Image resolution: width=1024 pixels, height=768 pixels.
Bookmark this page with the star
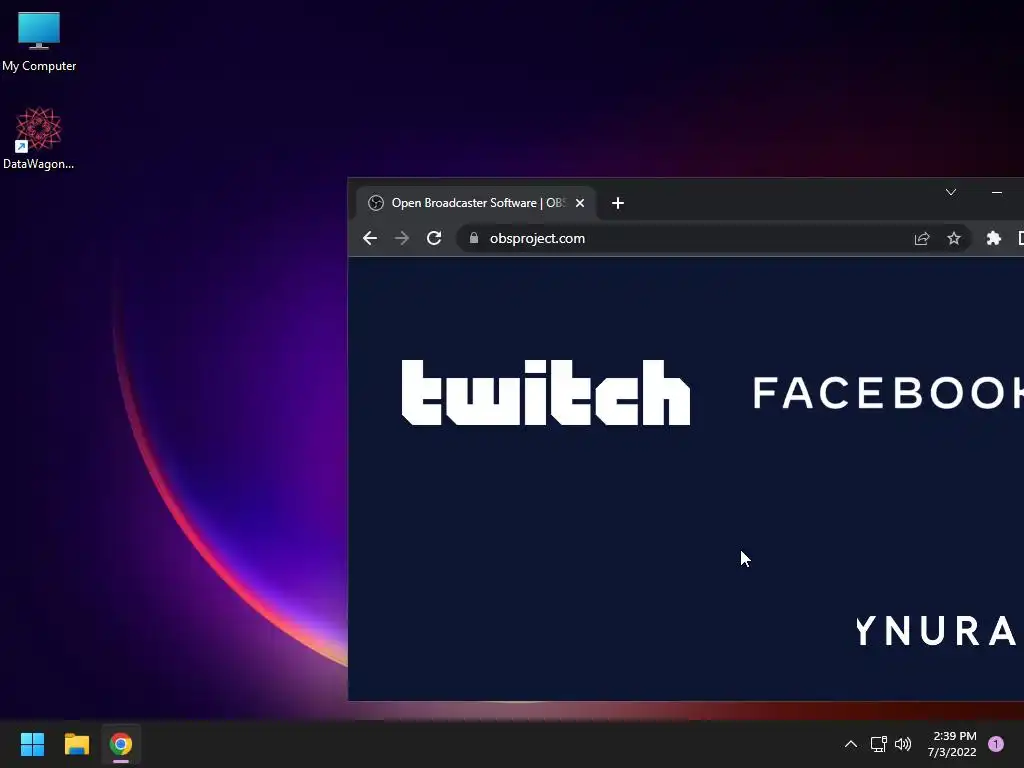click(953, 238)
